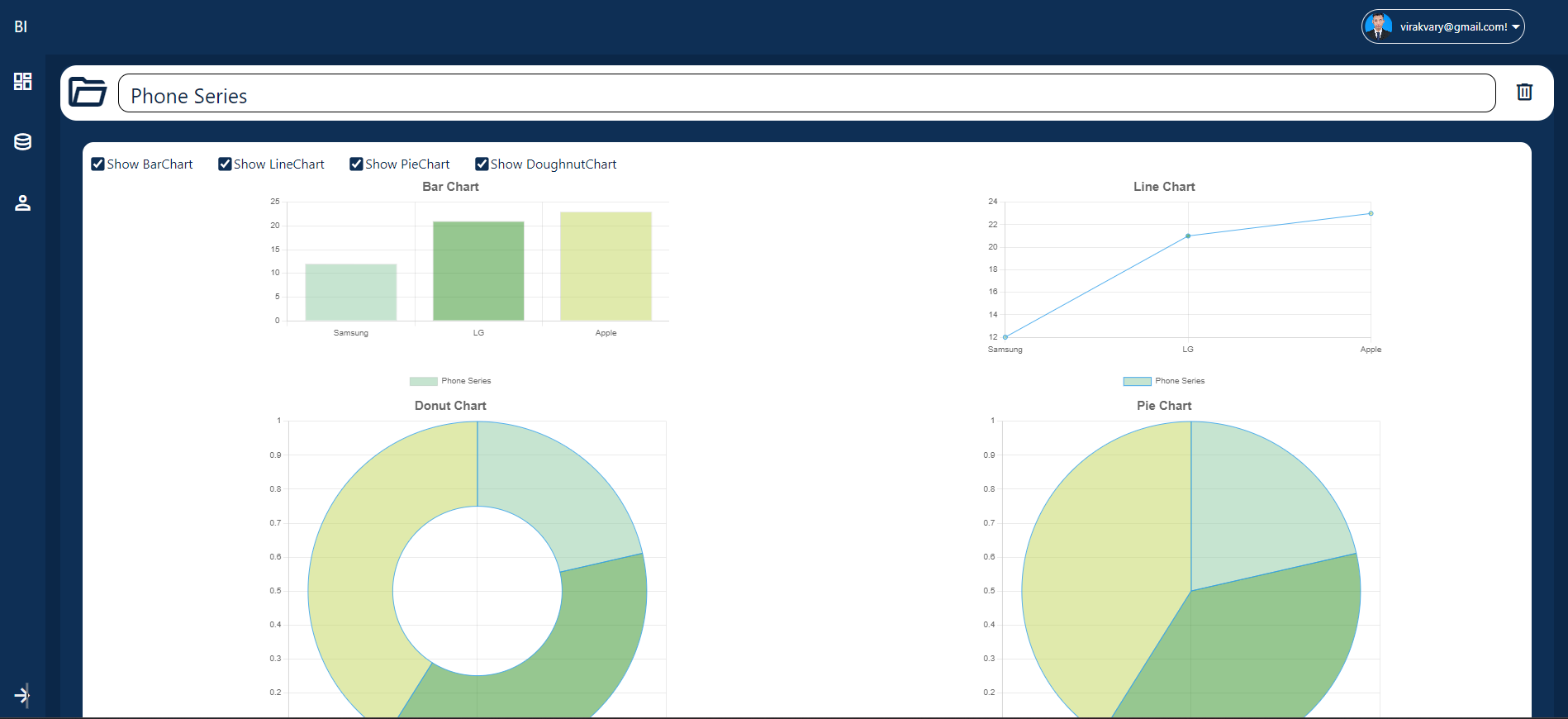Click the Samsung bar in Bar Chart
This screenshot has width=1568, height=719.
(x=351, y=292)
